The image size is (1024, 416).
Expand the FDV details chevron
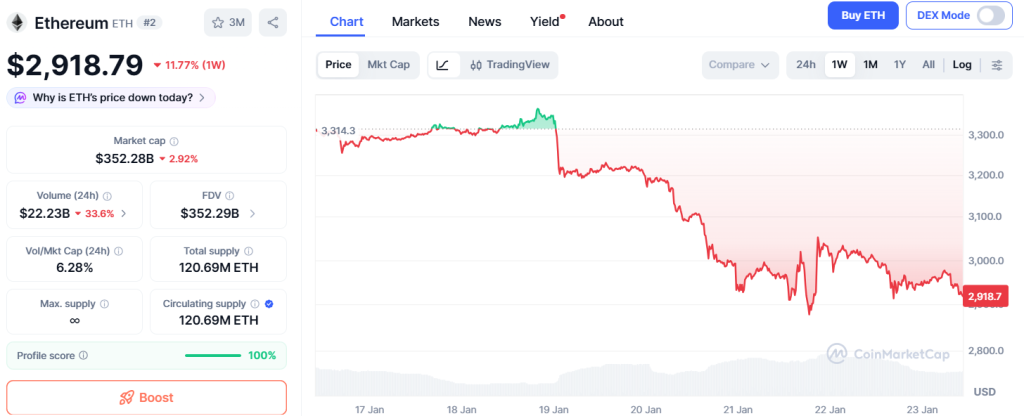[252, 213]
